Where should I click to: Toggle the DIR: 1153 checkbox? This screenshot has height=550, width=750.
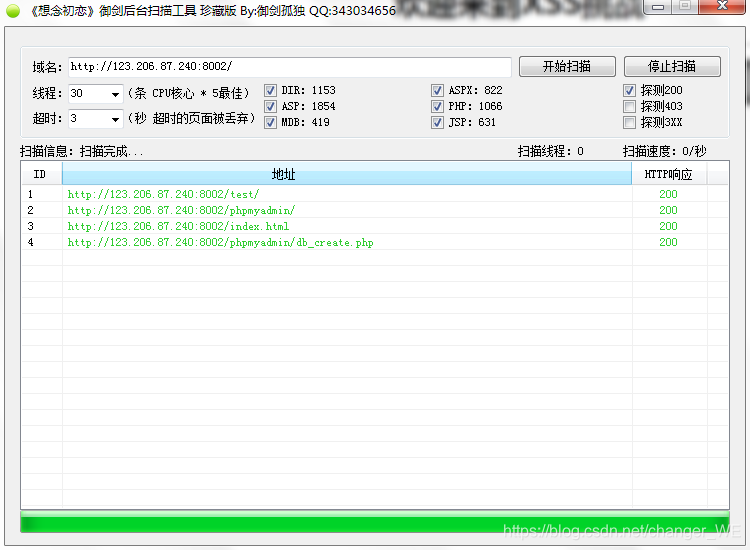click(x=270, y=90)
